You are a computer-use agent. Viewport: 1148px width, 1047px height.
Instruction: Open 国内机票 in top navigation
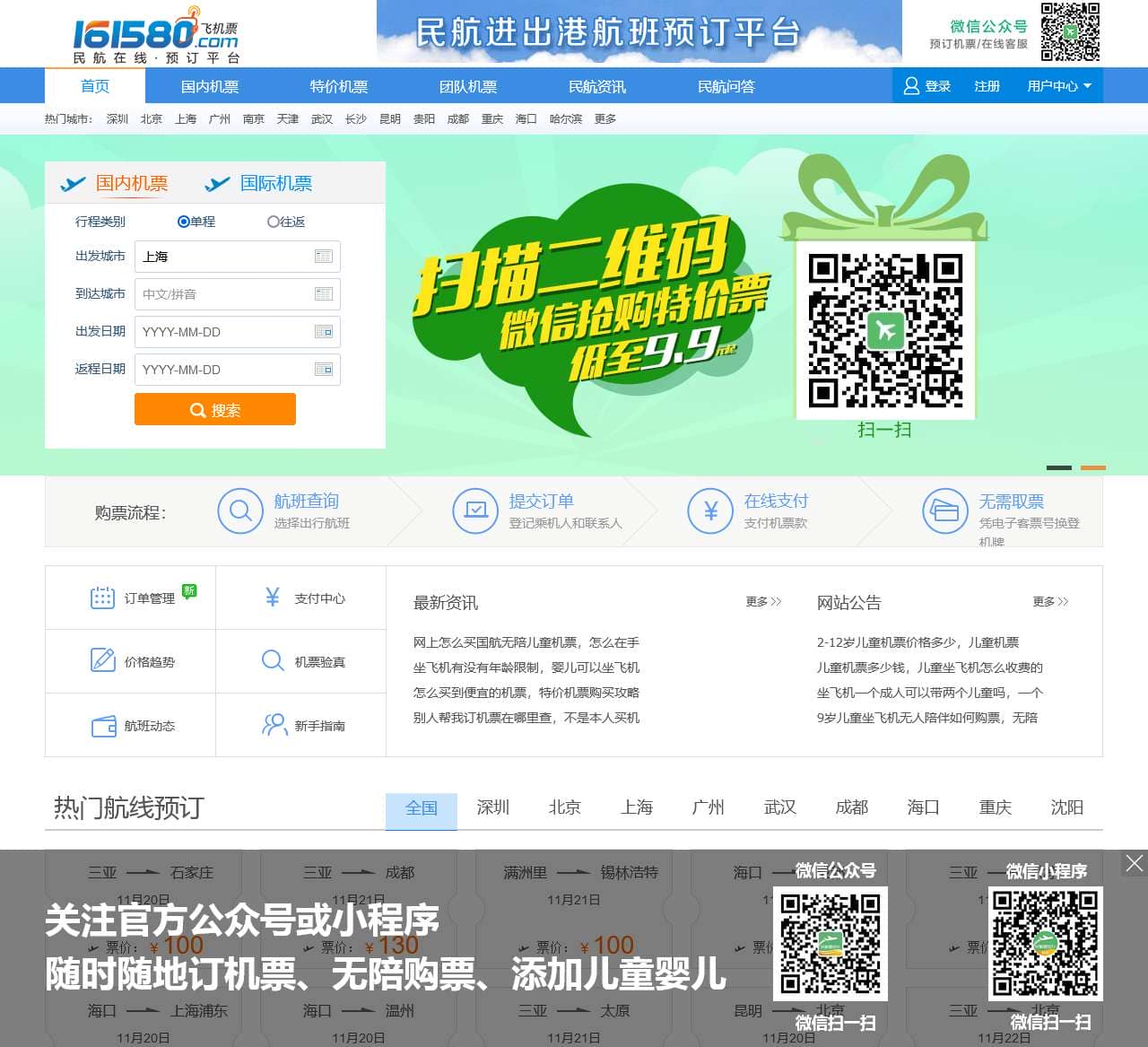[210, 86]
